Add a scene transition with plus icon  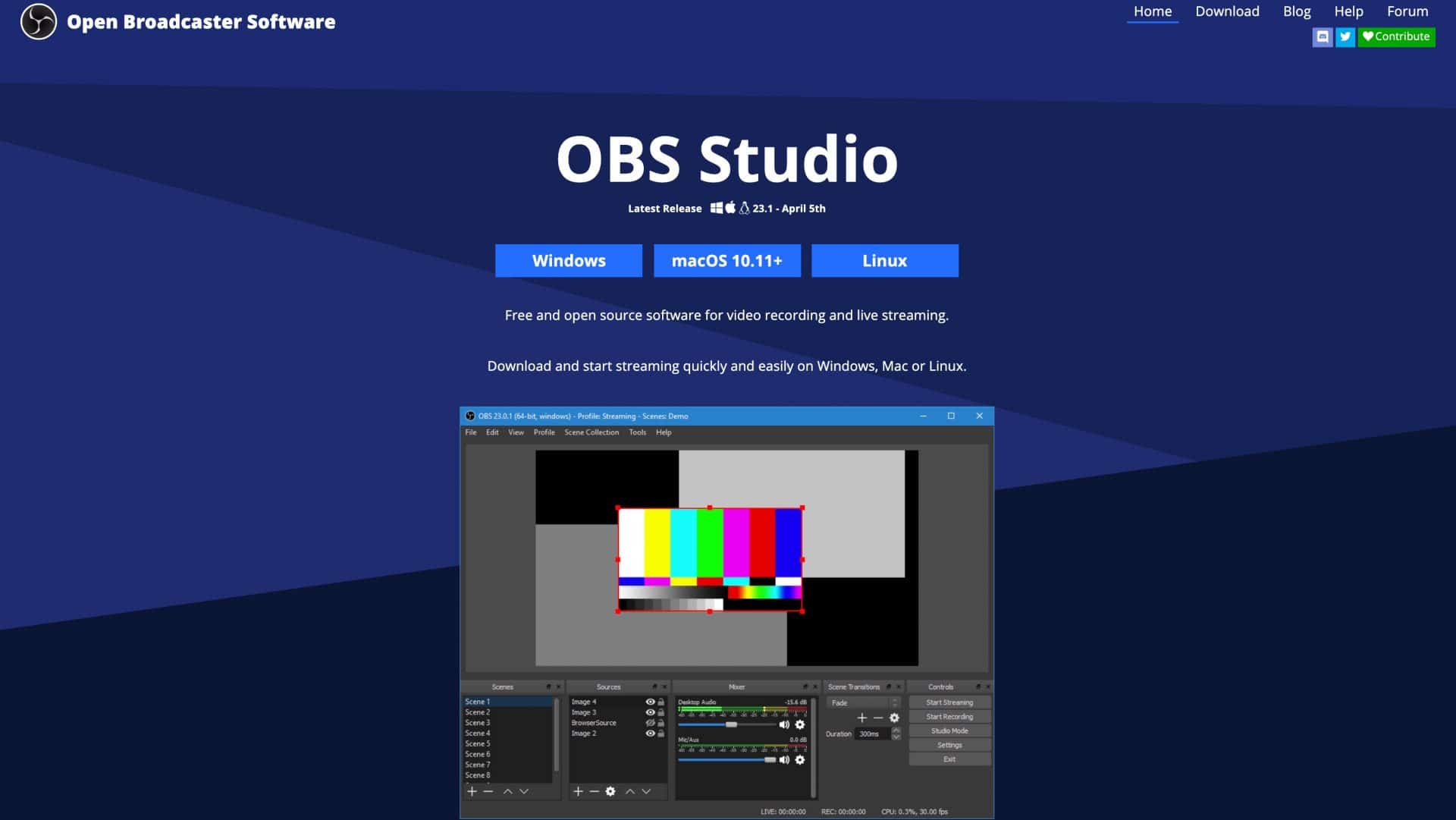coord(861,718)
